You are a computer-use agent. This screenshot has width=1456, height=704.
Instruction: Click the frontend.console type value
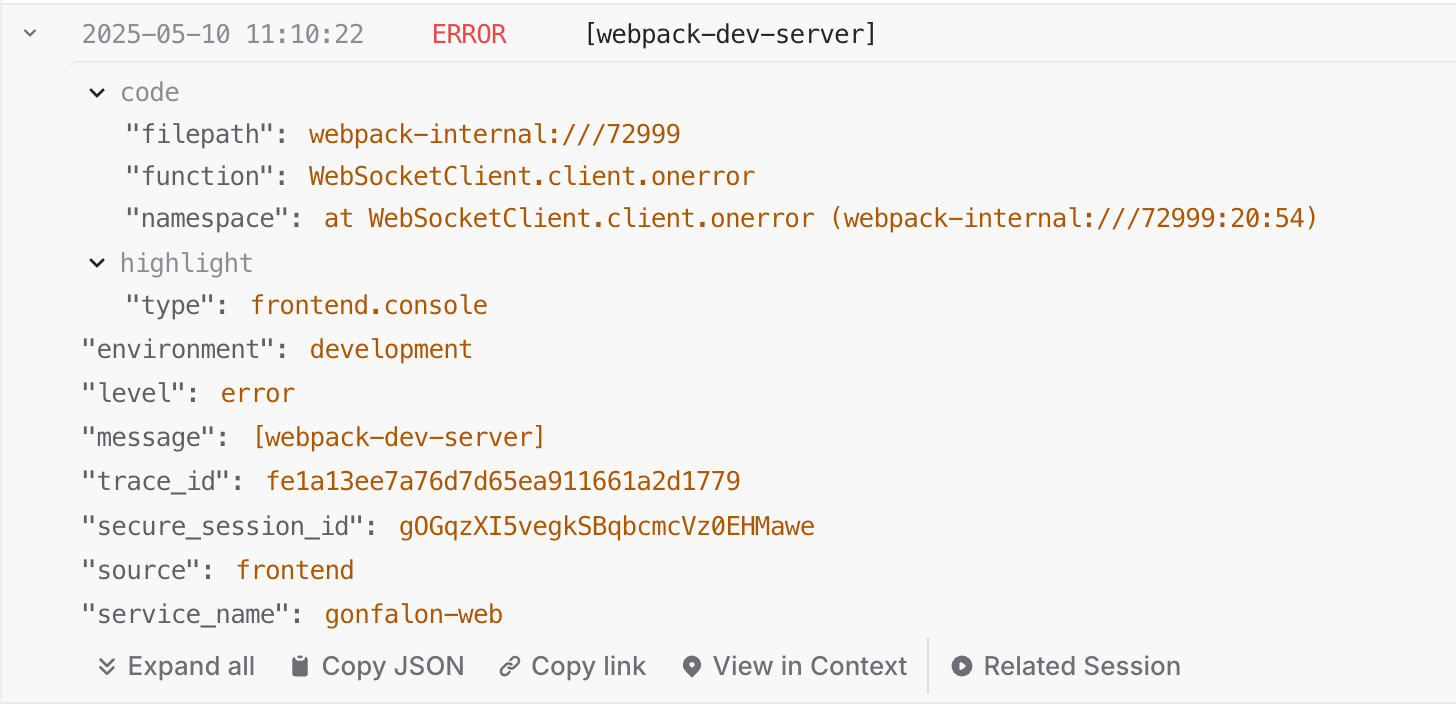(x=369, y=305)
